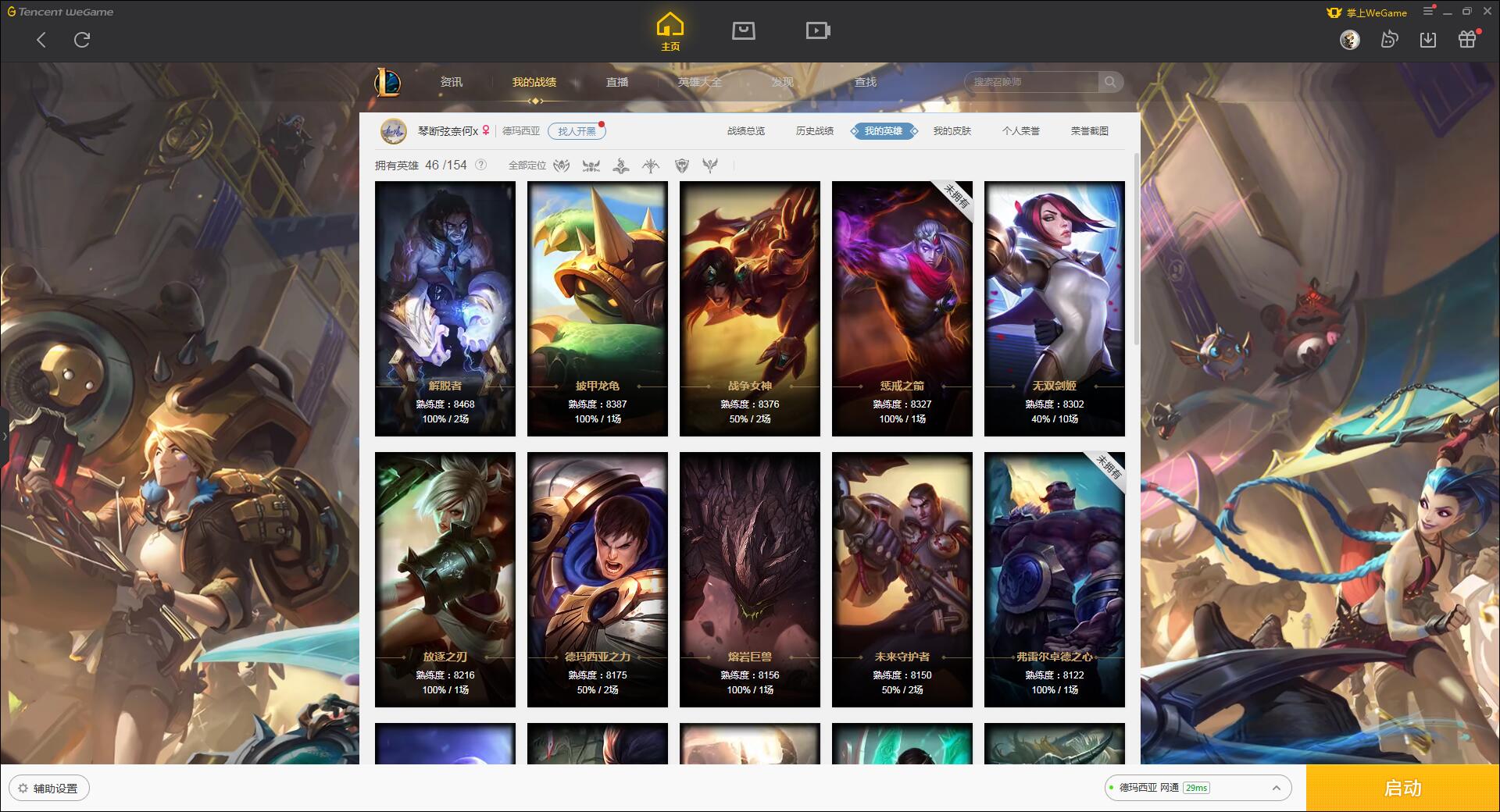Image resolution: width=1500 pixels, height=812 pixels.
Task: Open the 掌上WeGame mobile link
Action: point(1366,12)
